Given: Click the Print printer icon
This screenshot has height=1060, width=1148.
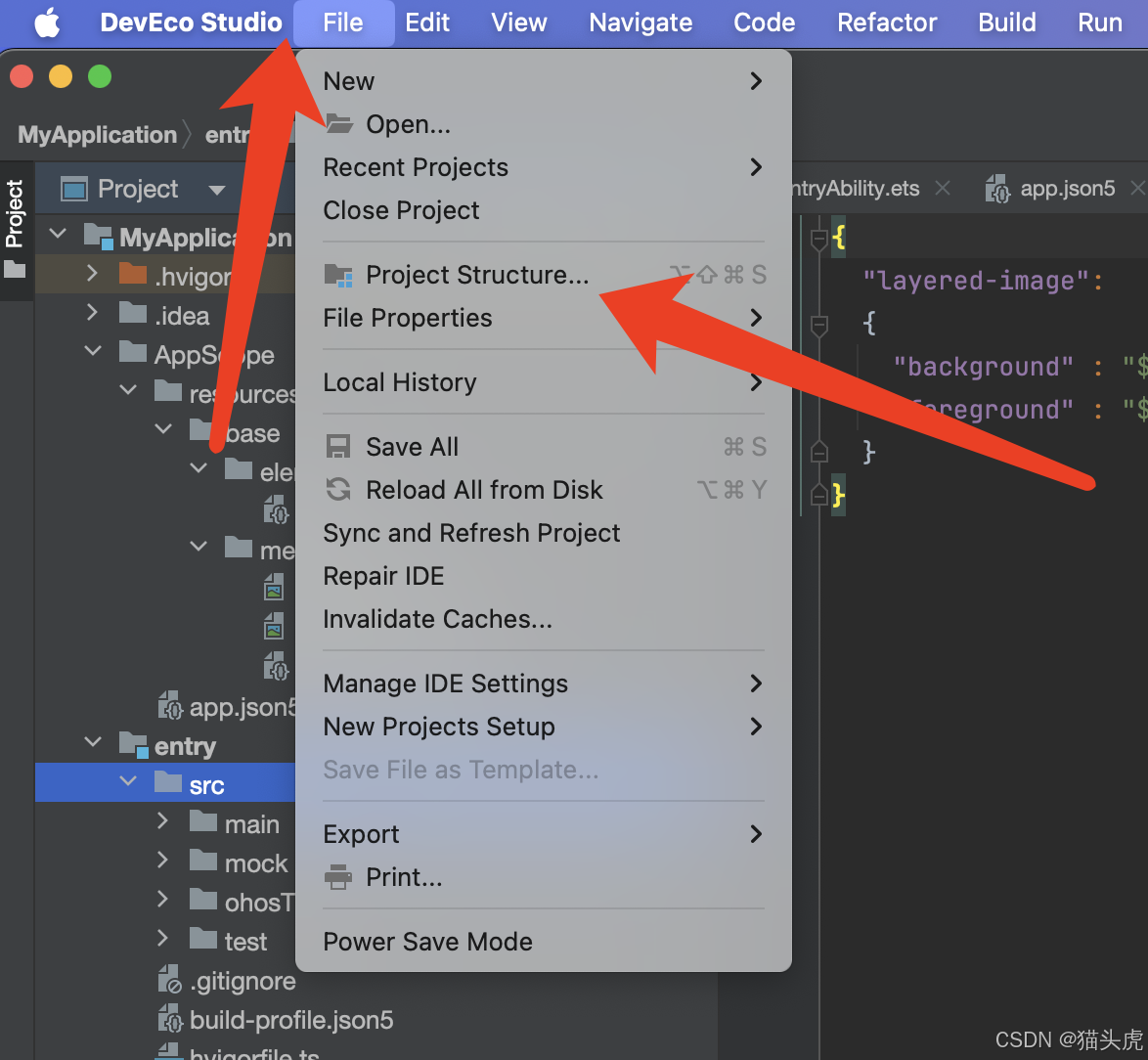Looking at the screenshot, I should click(x=338, y=877).
